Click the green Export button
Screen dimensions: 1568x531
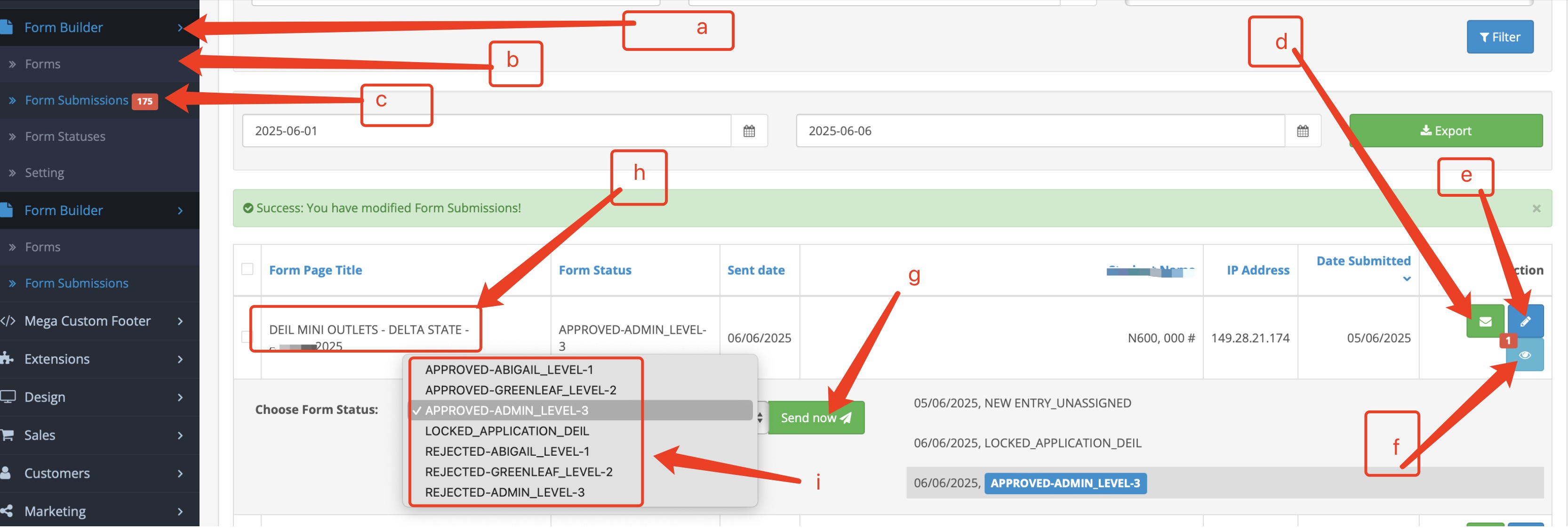pos(1445,131)
